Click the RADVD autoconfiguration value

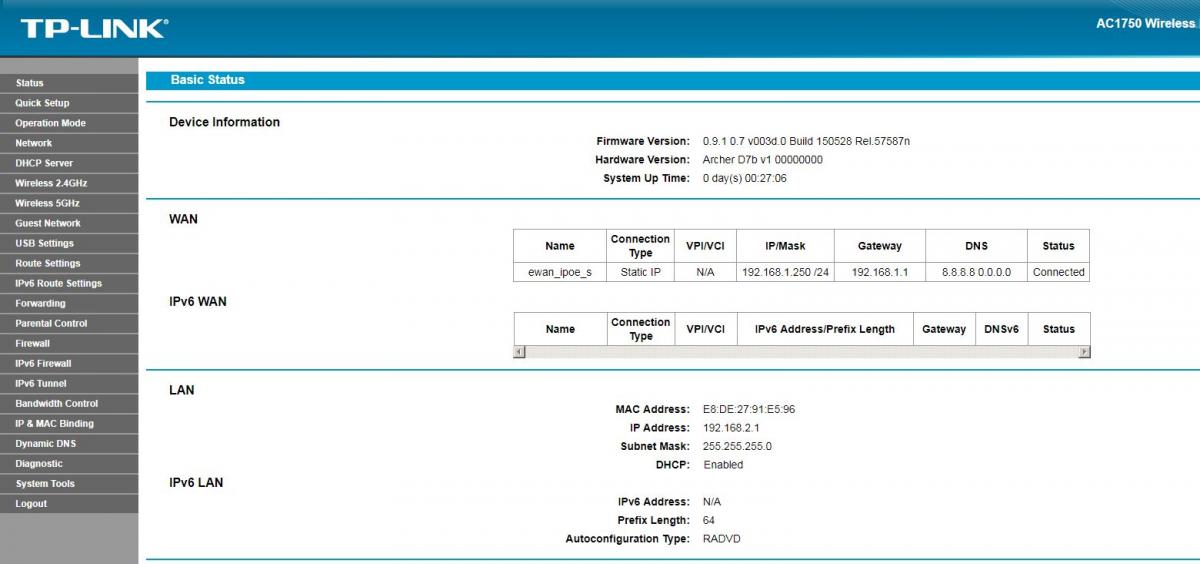pos(722,539)
